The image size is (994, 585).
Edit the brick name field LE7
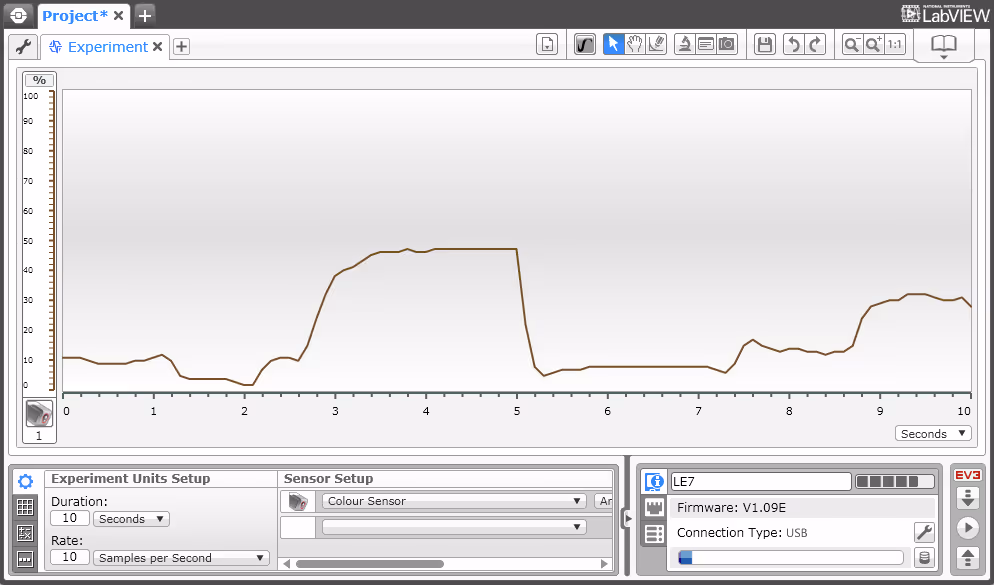761,482
